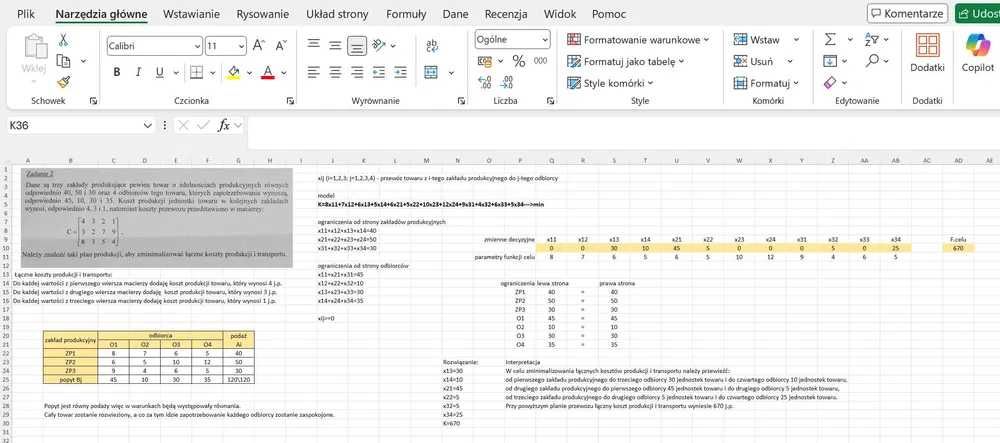The width and height of the screenshot is (1000, 443).
Task: Click the Komentarze button
Action: [x=908, y=13]
